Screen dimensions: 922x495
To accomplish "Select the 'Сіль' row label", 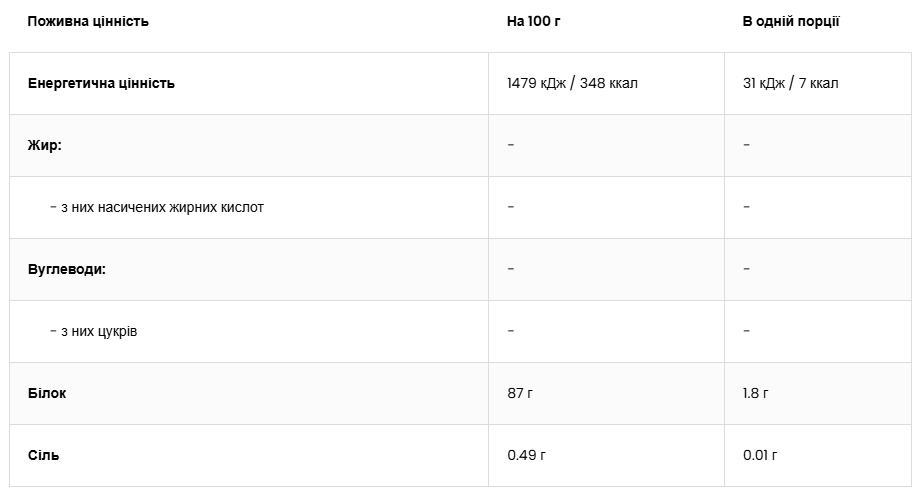I will click(x=44, y=455).
